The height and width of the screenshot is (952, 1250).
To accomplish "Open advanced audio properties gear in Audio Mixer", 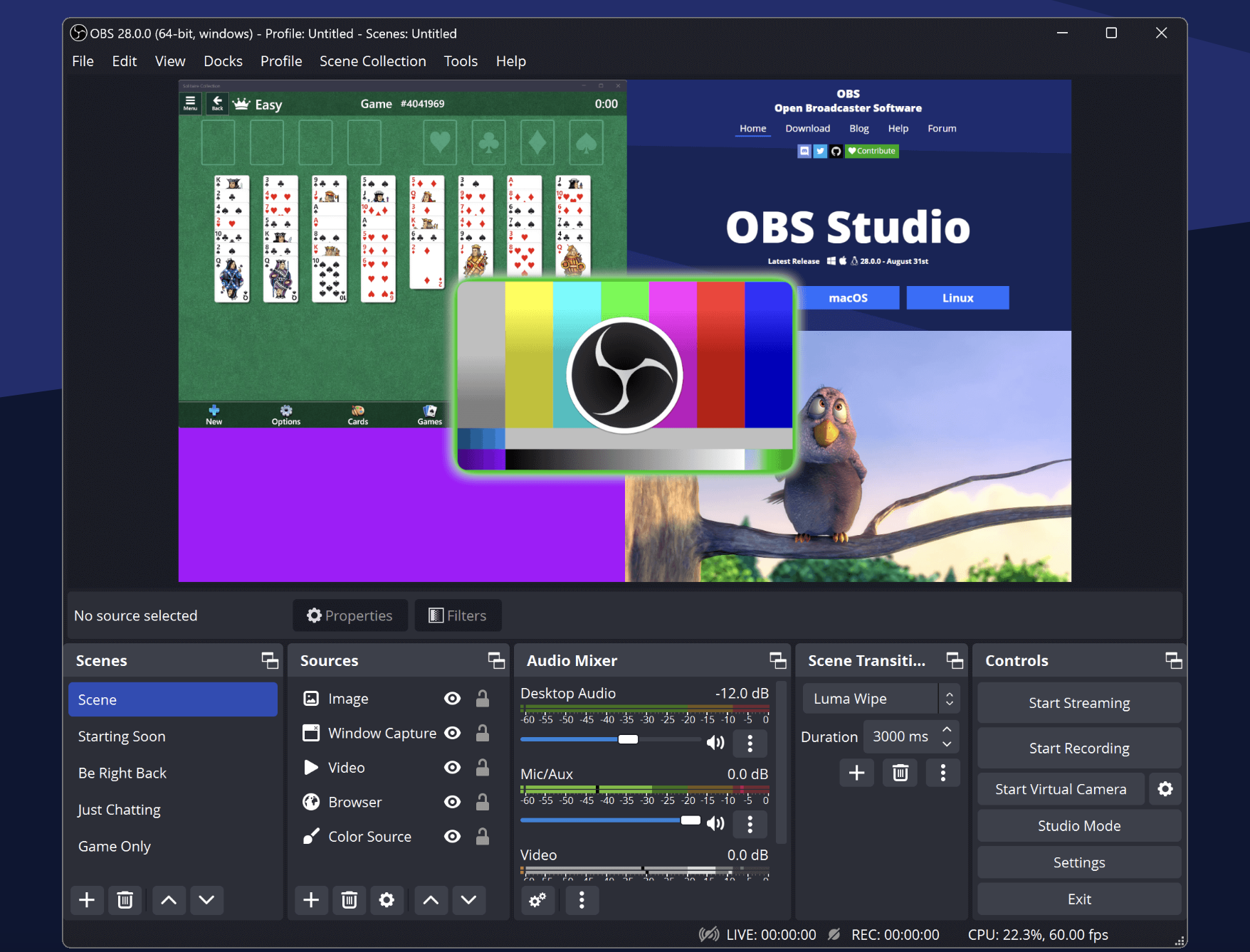I will [538, 900].
